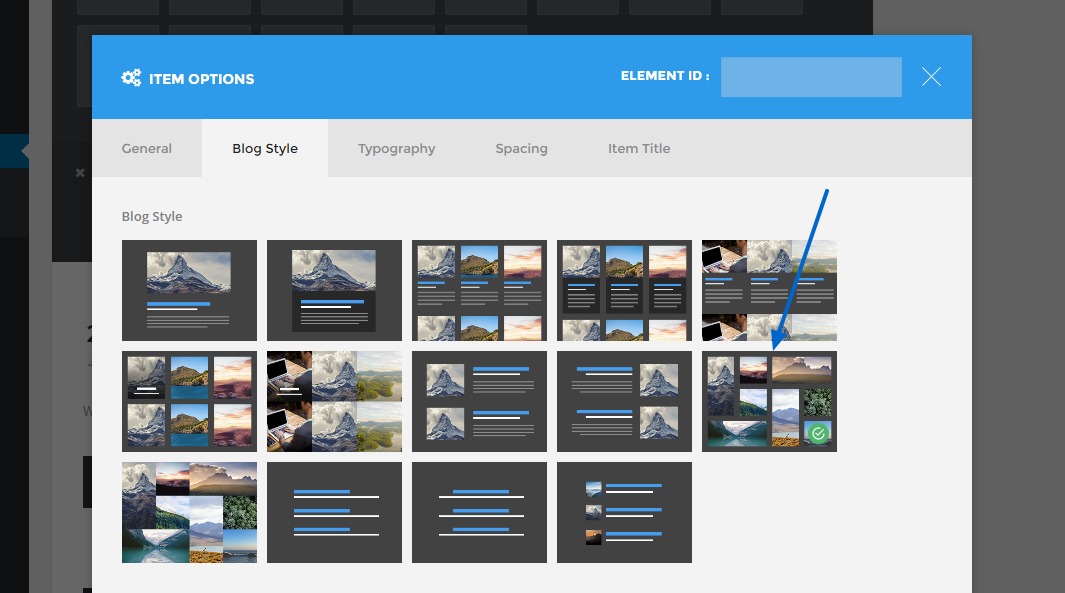Select three-column grid with dark text boxes

tap(624, 290)
